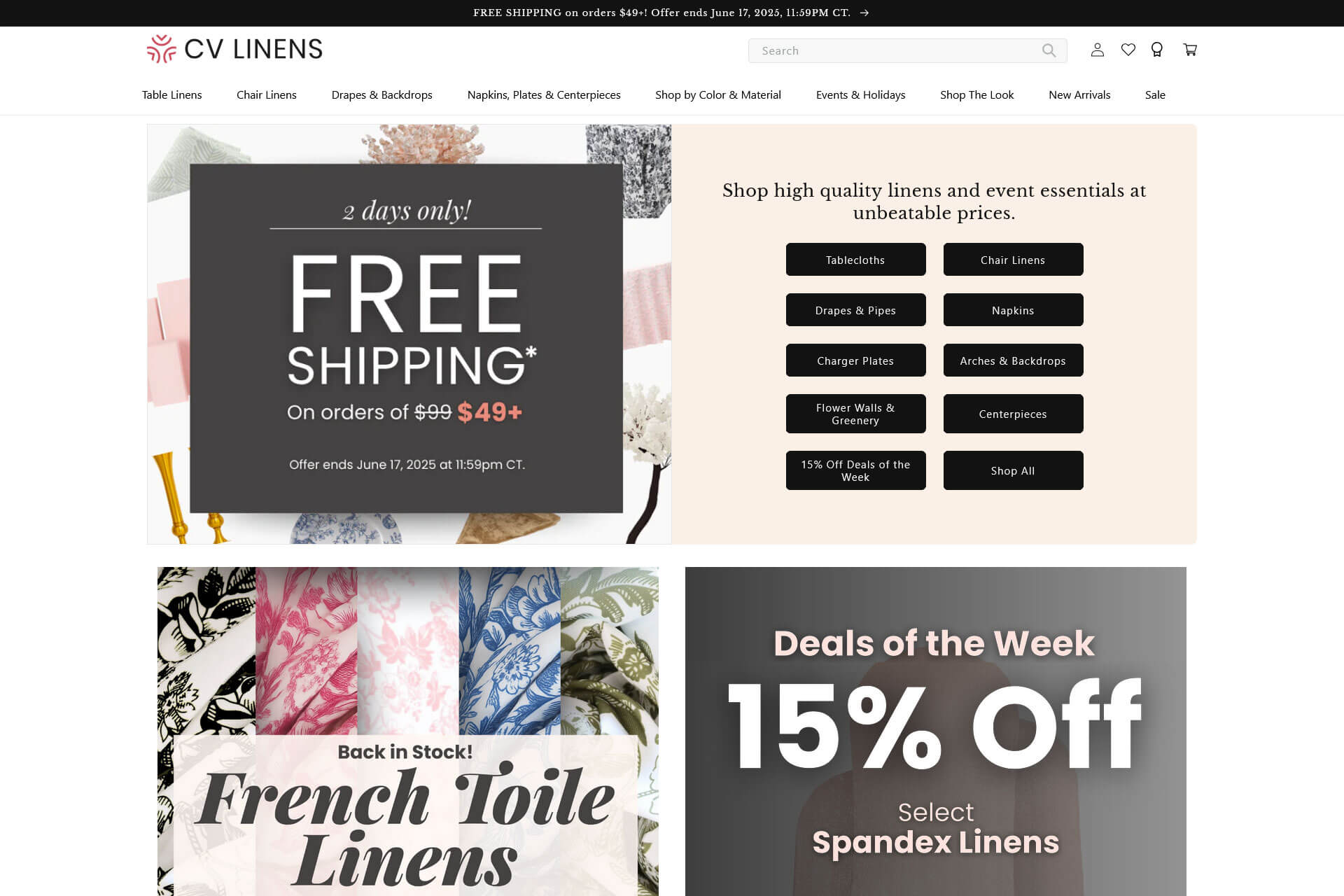The width and height of the screenshot is (1344, 896).
Task: Open the French Toile Linens banner
Action: pyautogui.click(x=408, y=731)
